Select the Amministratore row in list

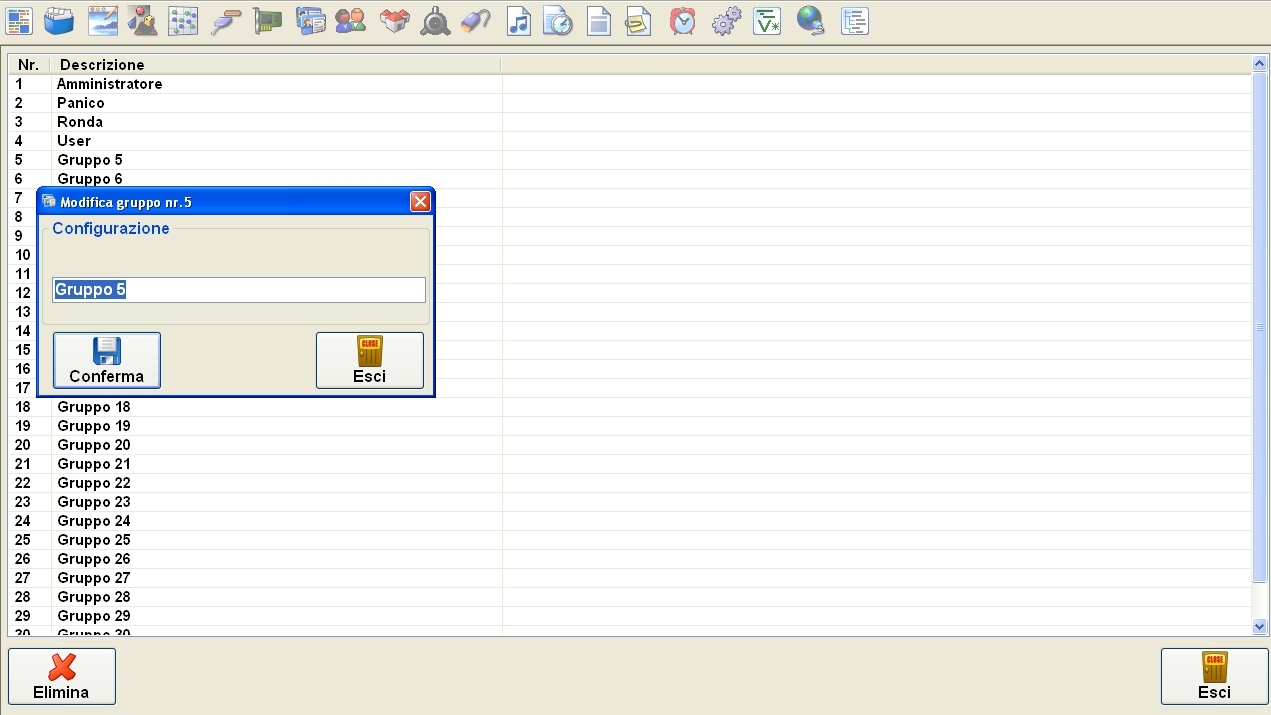click(x=109, y=84)
